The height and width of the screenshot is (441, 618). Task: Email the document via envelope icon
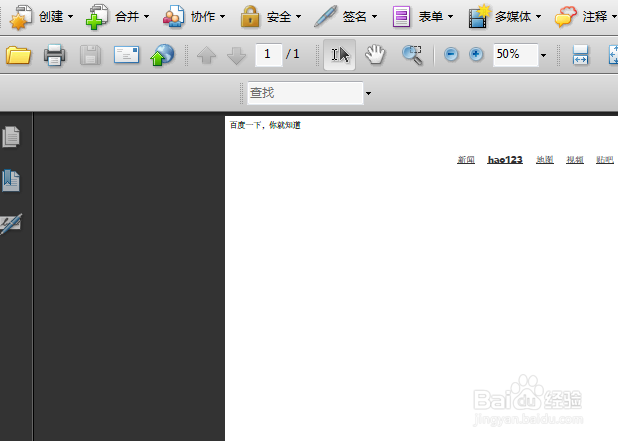tap(126, 55)
